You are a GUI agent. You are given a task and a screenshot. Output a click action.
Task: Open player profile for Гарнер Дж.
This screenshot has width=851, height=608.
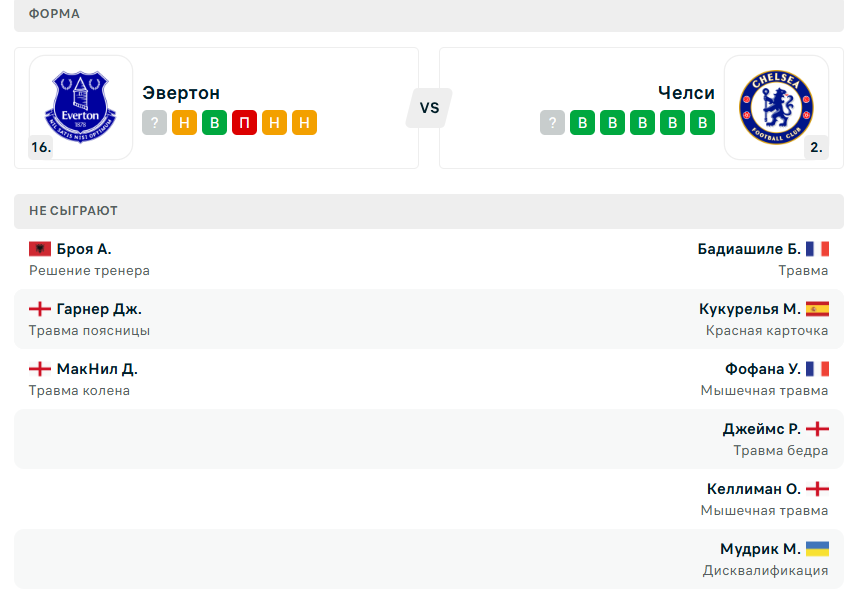click(x=99, y=309)
